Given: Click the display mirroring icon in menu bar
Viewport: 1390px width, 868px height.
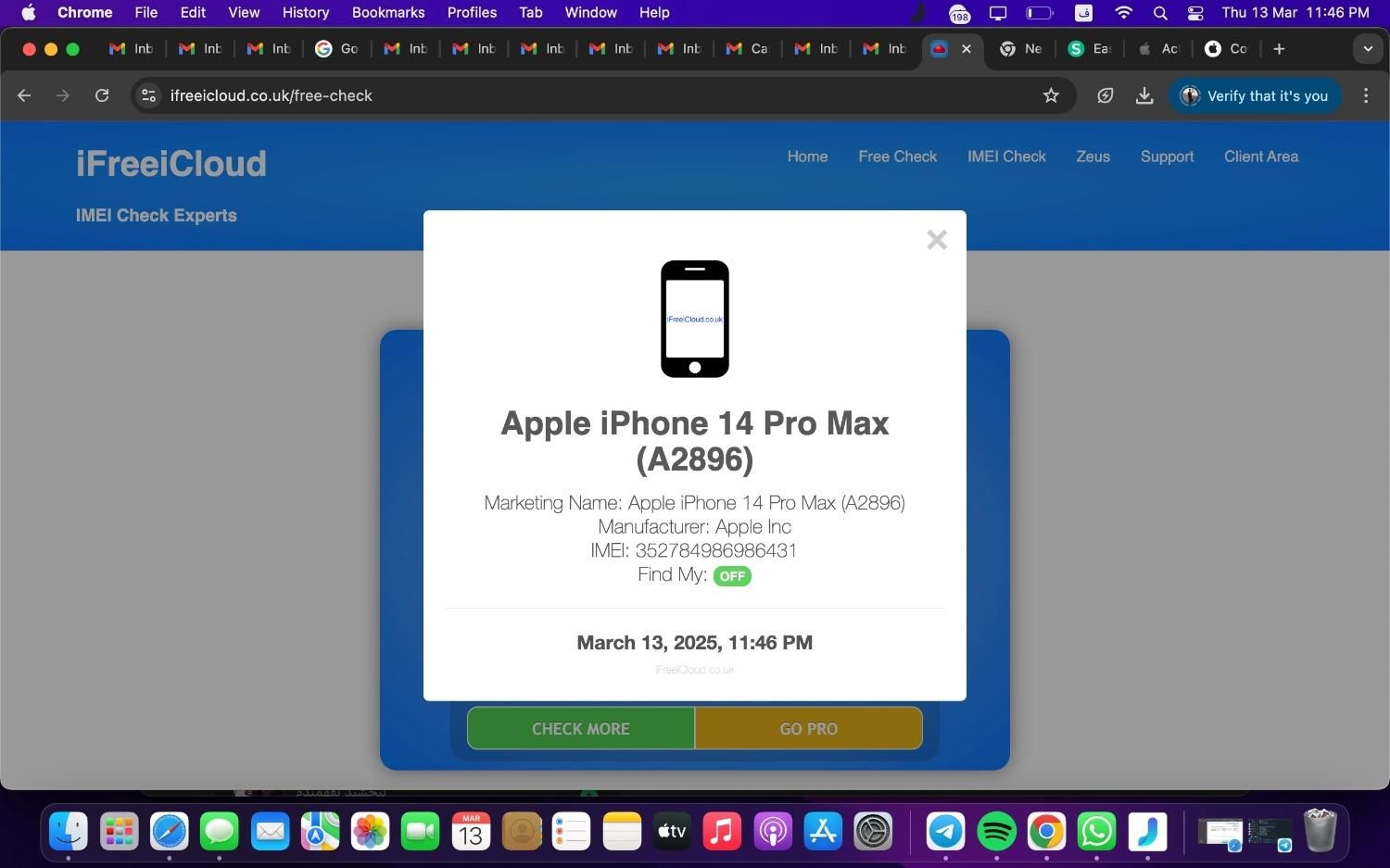Looking at the screenshot, I should coord(998,13).
